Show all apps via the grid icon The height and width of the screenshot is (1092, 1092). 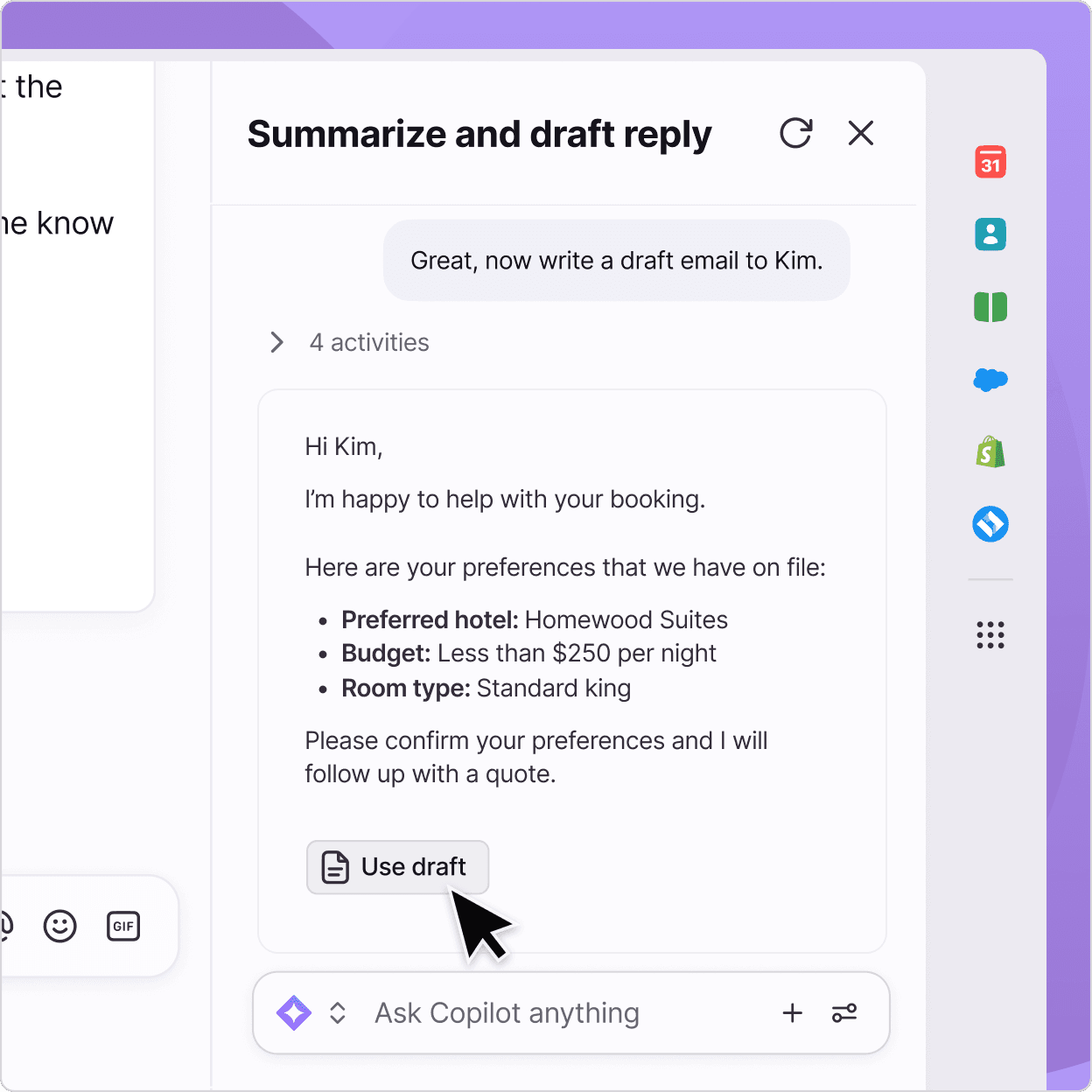coord(990,635)
